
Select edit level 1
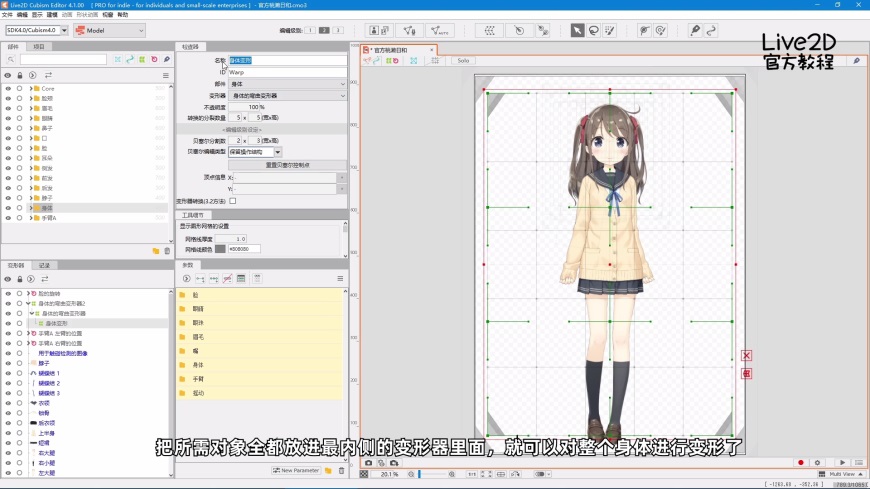(x=310, y=30)
